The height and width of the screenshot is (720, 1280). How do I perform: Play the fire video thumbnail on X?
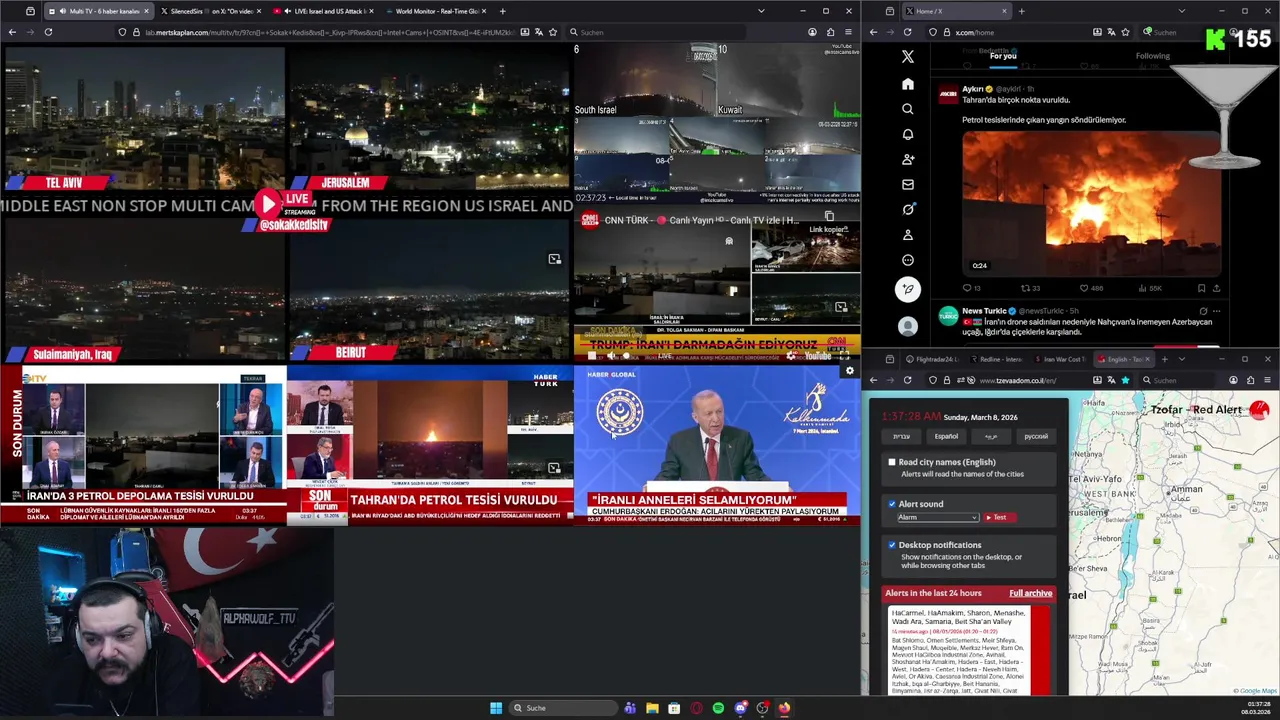[1091, 204]
